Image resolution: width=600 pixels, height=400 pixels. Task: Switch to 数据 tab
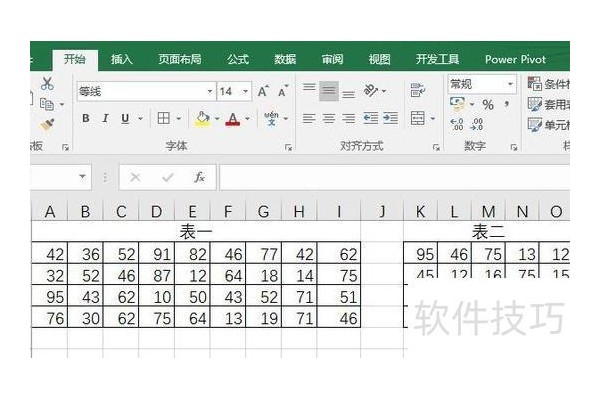(x=285, y=59)
